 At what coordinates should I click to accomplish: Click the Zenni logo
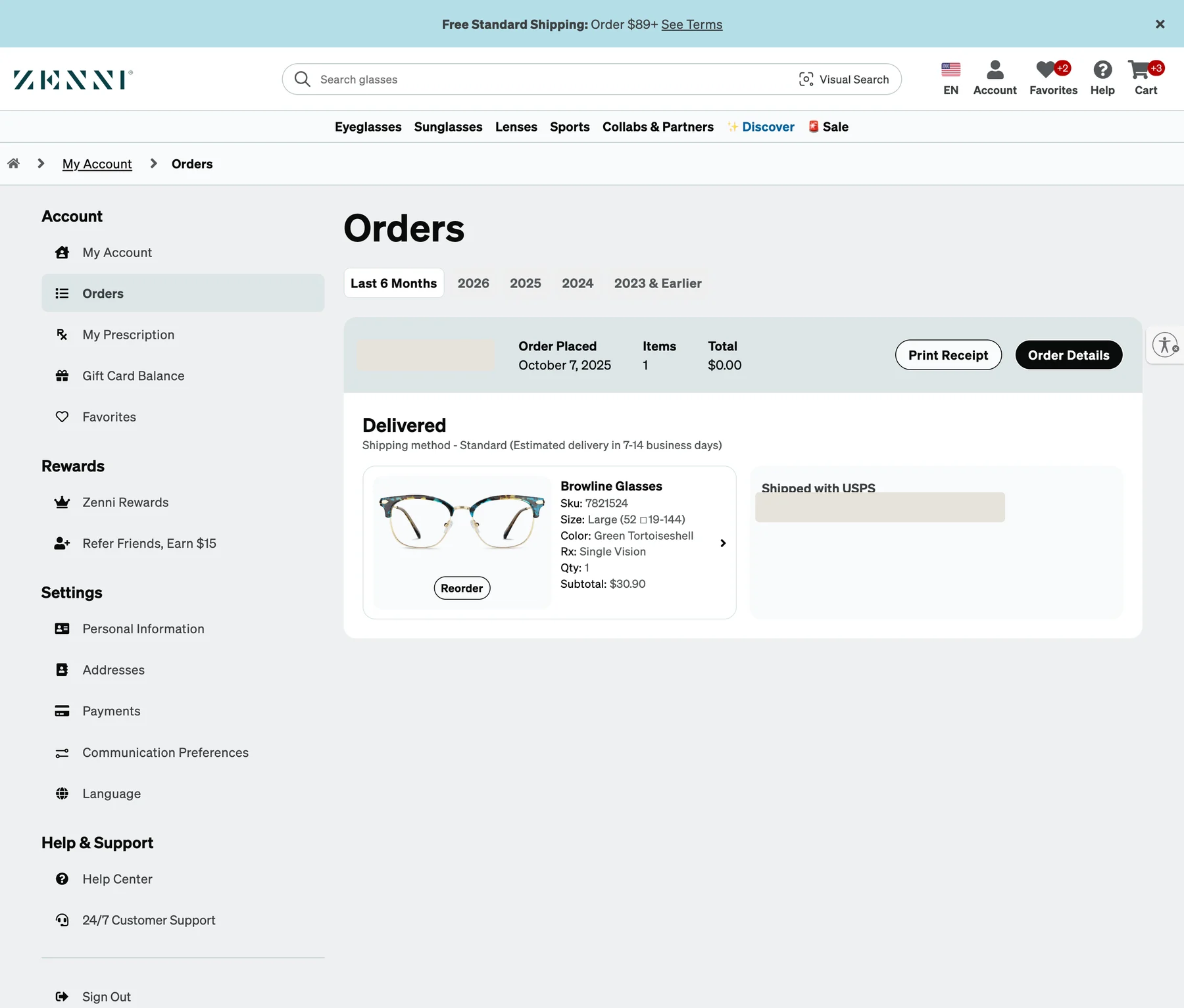[73, 80]
